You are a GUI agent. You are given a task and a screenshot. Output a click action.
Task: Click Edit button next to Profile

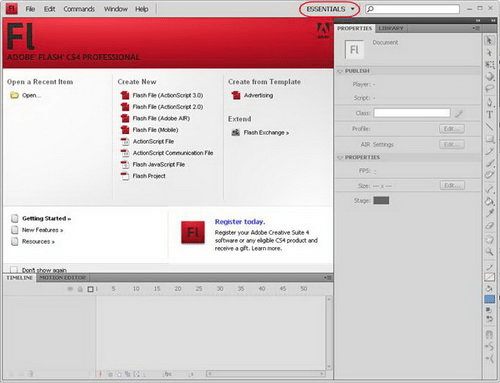pyautogui.click(x=452, y=129)
